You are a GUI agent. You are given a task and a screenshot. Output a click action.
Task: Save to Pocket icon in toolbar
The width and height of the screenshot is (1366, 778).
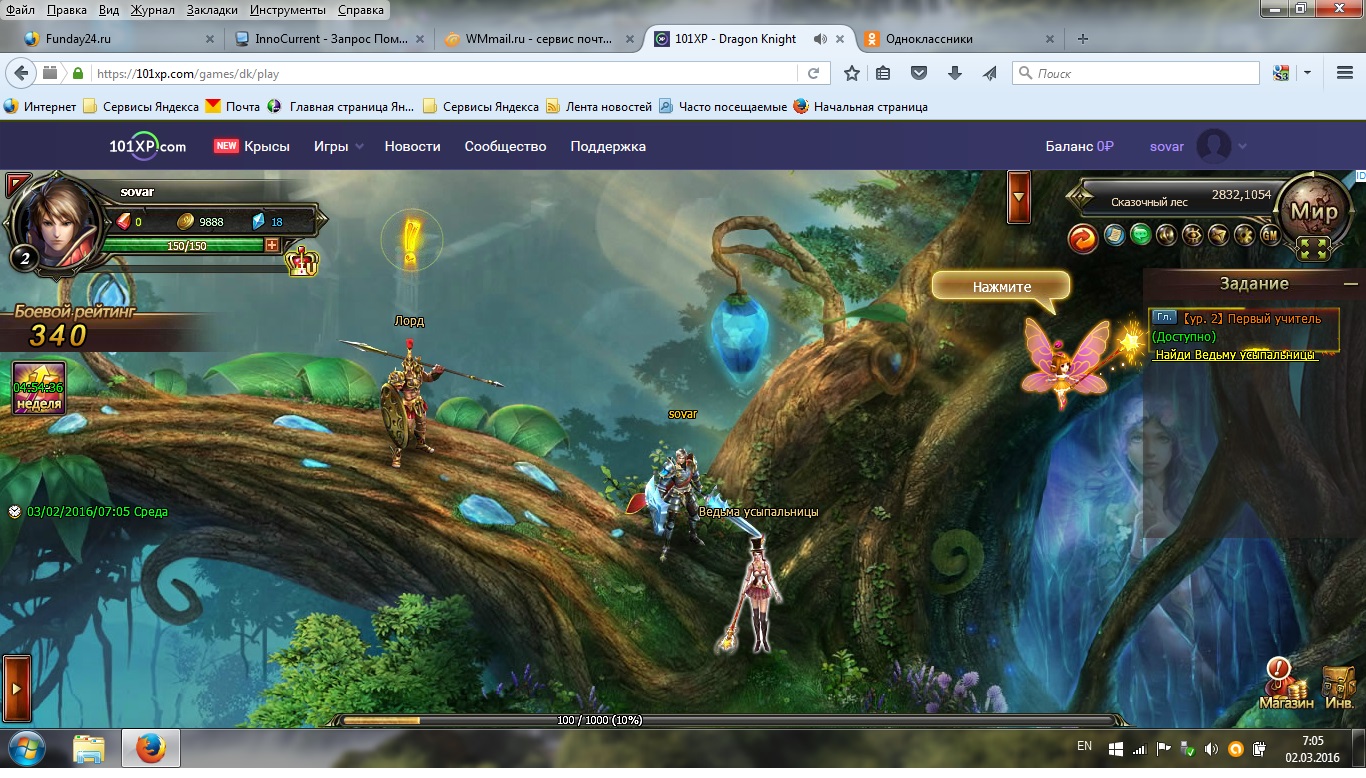coord(919,73)
